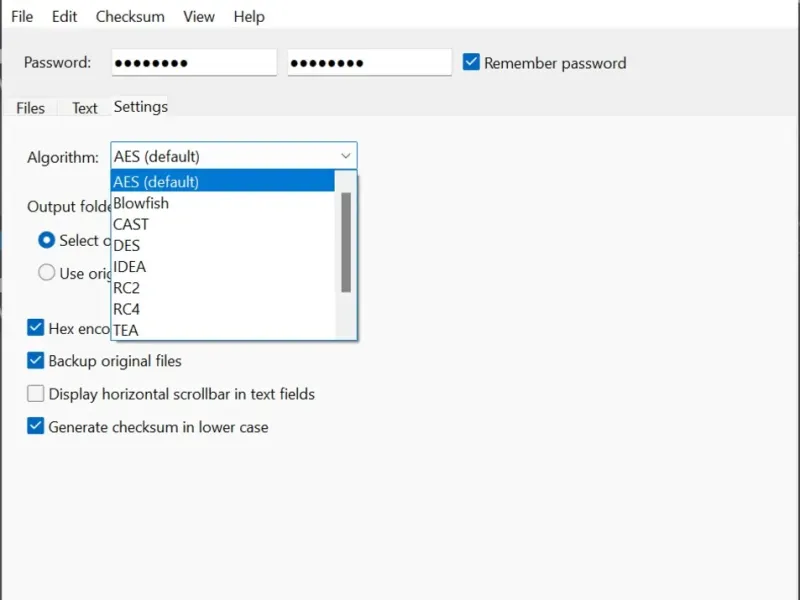Open the View menu
Screen dimensions: 800x600
click(x=199, y=16)
